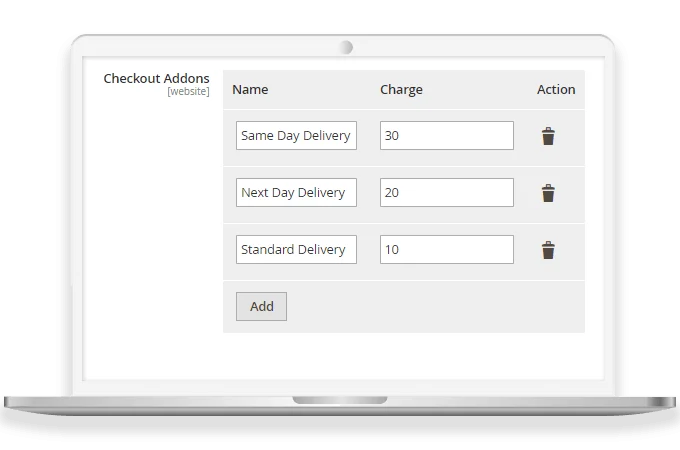
Task: Click the Charge column header
Action: coord(401,89)
